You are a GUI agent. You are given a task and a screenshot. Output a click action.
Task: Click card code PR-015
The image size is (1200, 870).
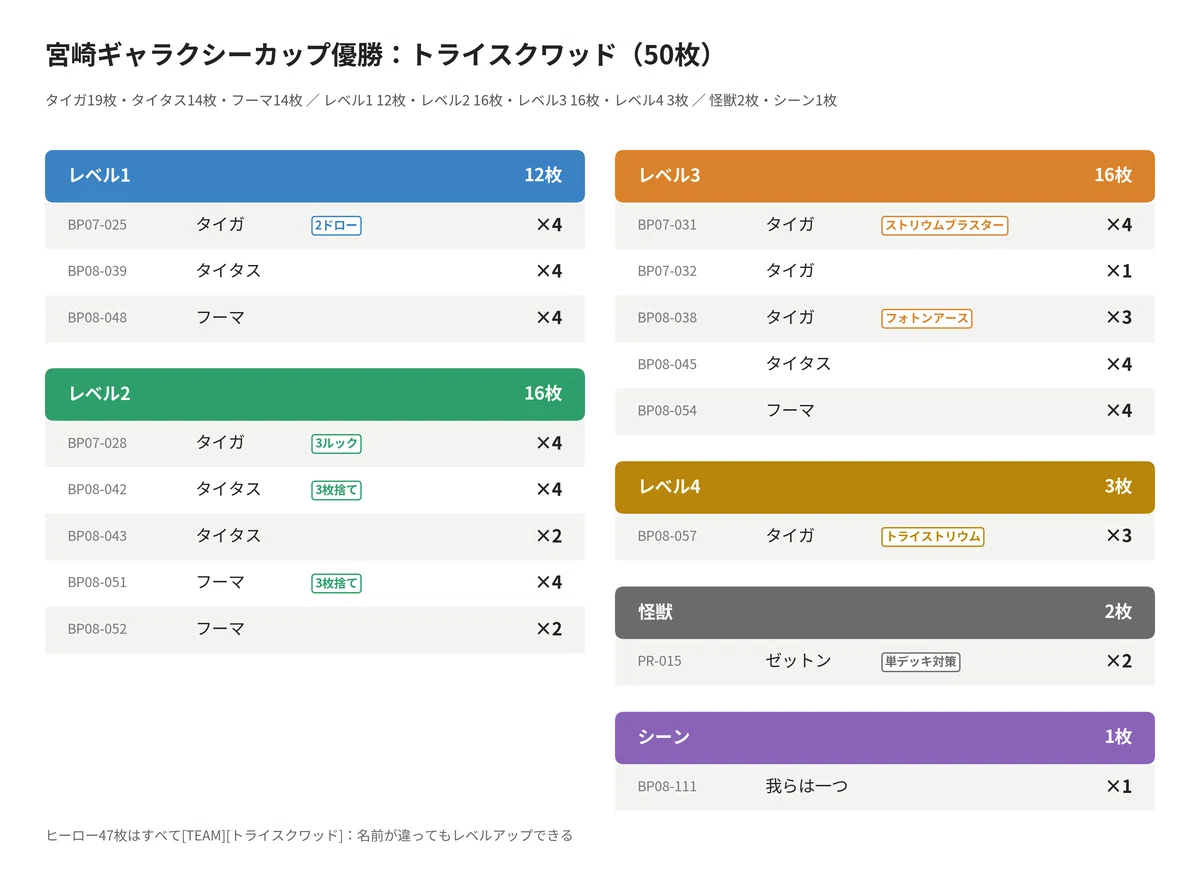coord(660,661)
